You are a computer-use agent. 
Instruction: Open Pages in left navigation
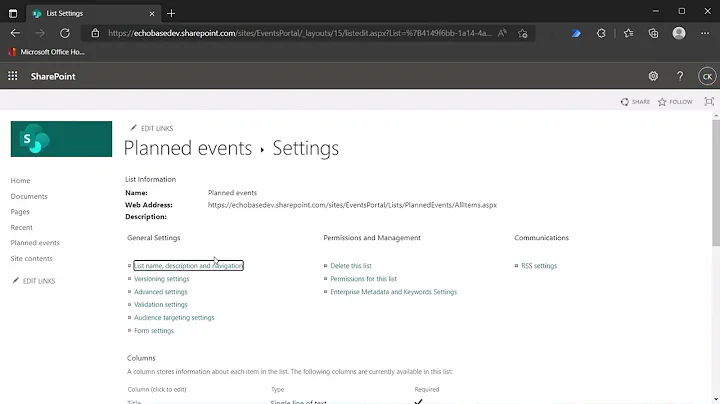coord(20,212)
